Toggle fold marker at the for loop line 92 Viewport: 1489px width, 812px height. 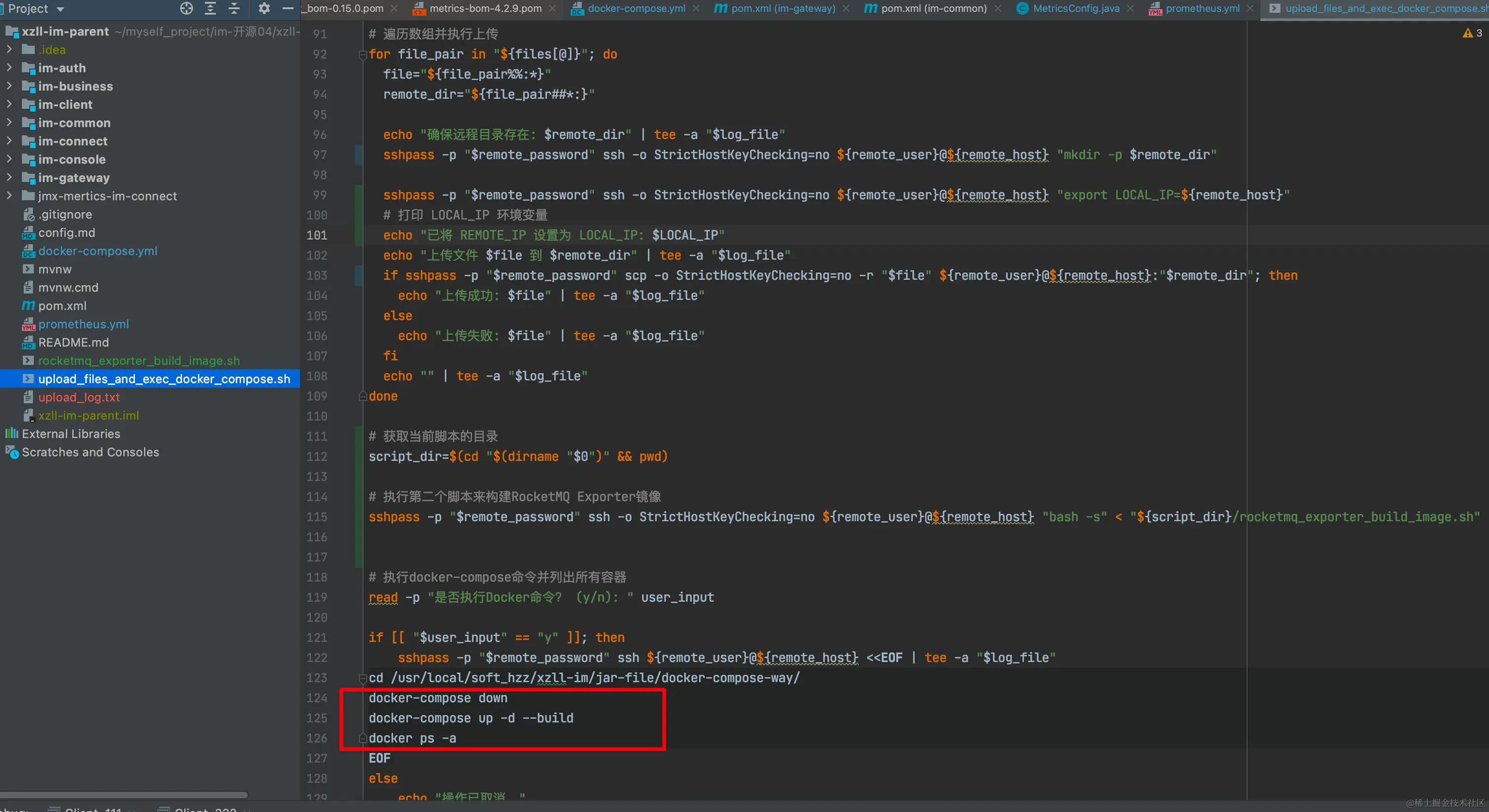point(363,55)
